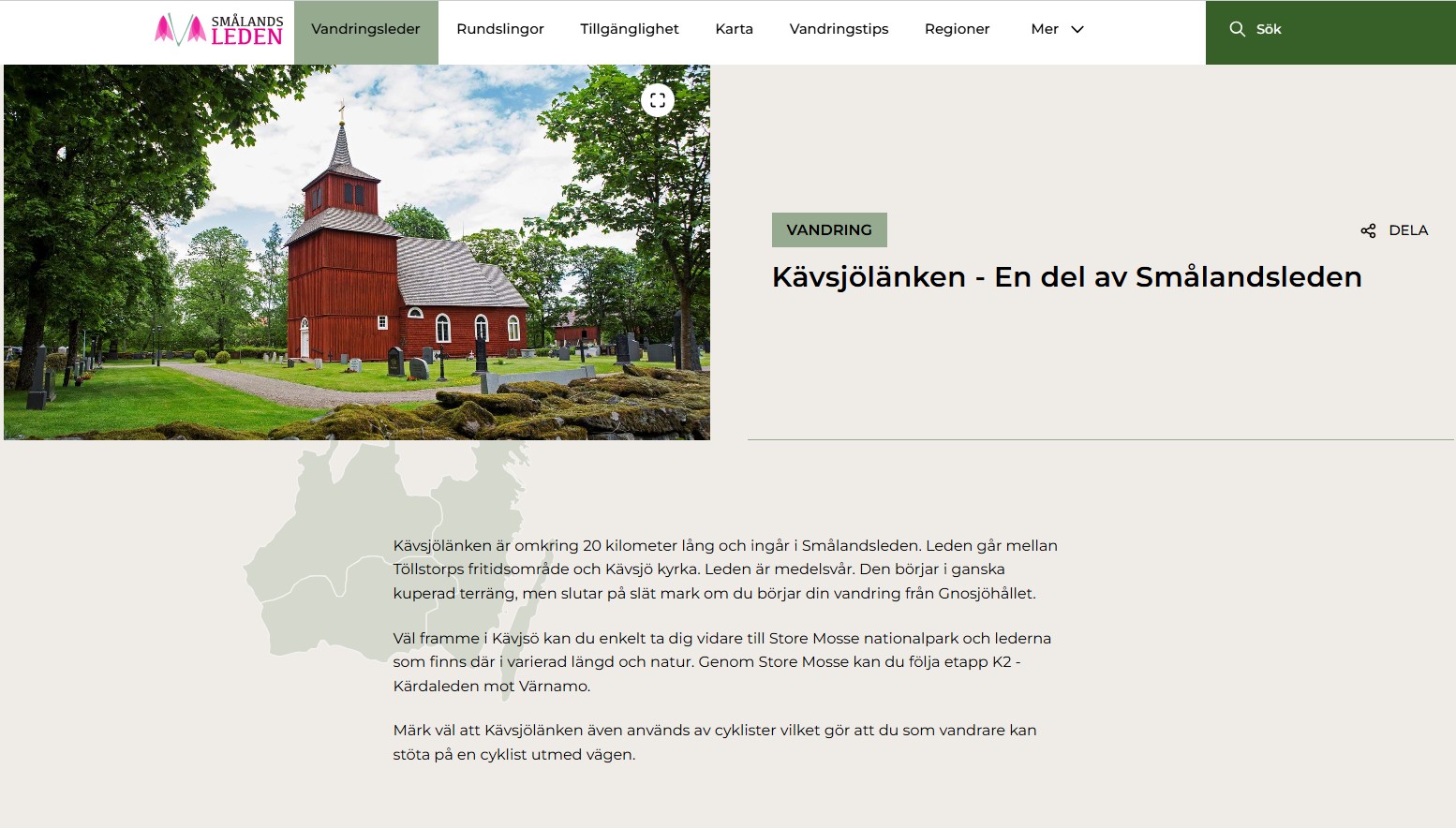Click the Smålandsleden logo
This screenshot has height=828, width=1456.
[218, 30]
